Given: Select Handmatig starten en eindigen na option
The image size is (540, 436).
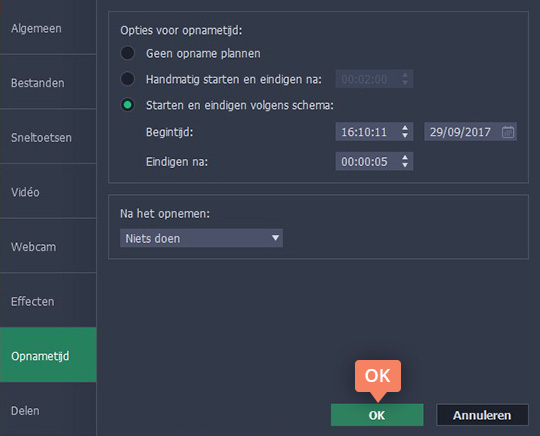Looking at the screenshot, I should click(x=127, y=79).
